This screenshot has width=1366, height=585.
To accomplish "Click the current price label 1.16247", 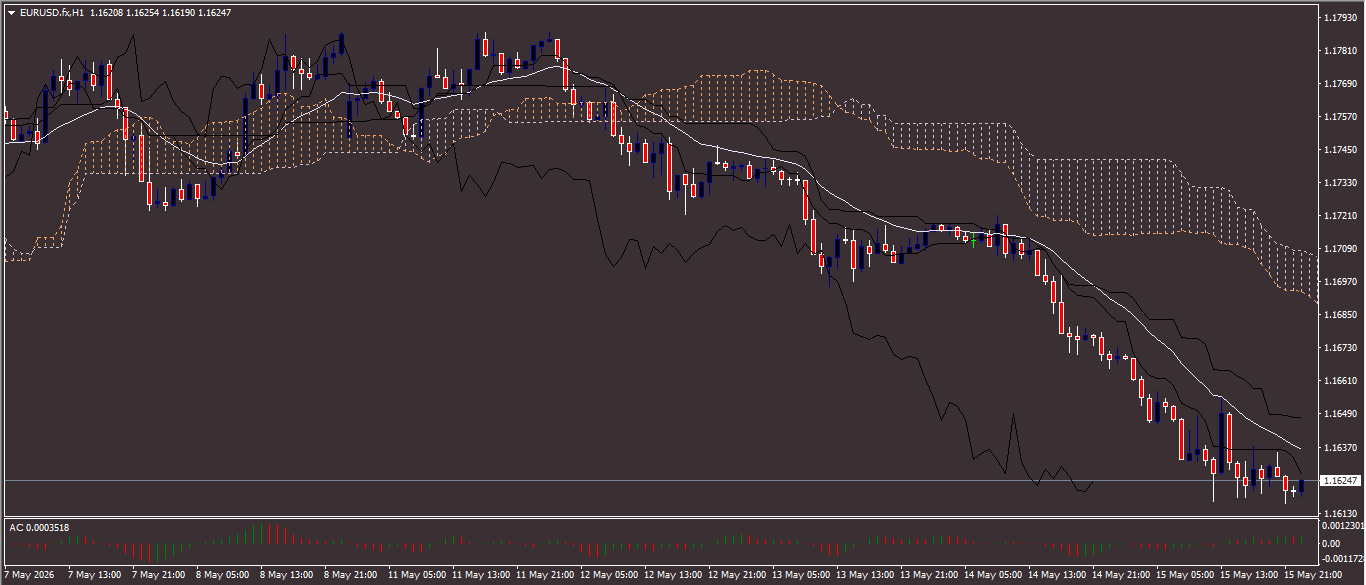I will coord(1340,481).
